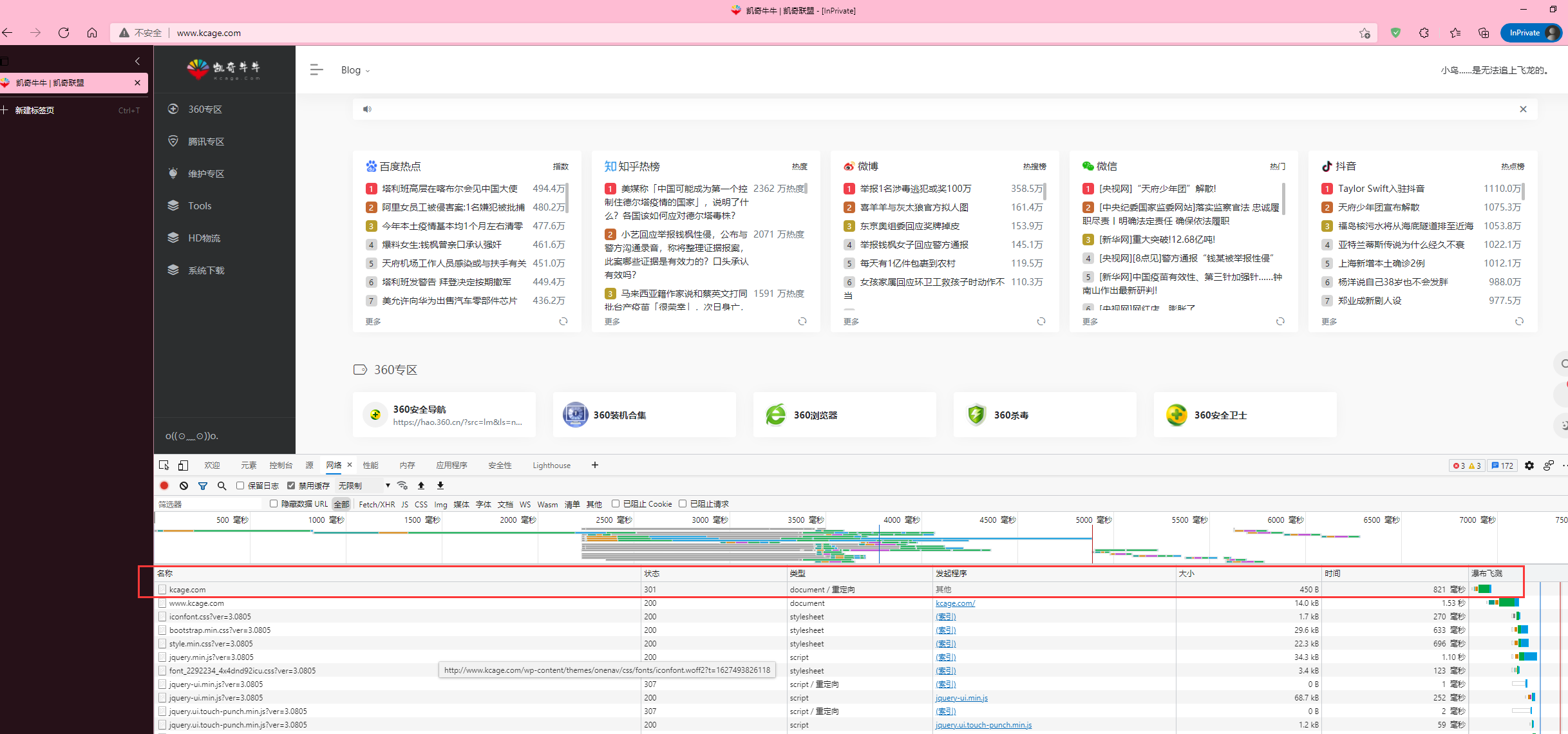Check 已阻止 Cookie filter

coord(616,503)
